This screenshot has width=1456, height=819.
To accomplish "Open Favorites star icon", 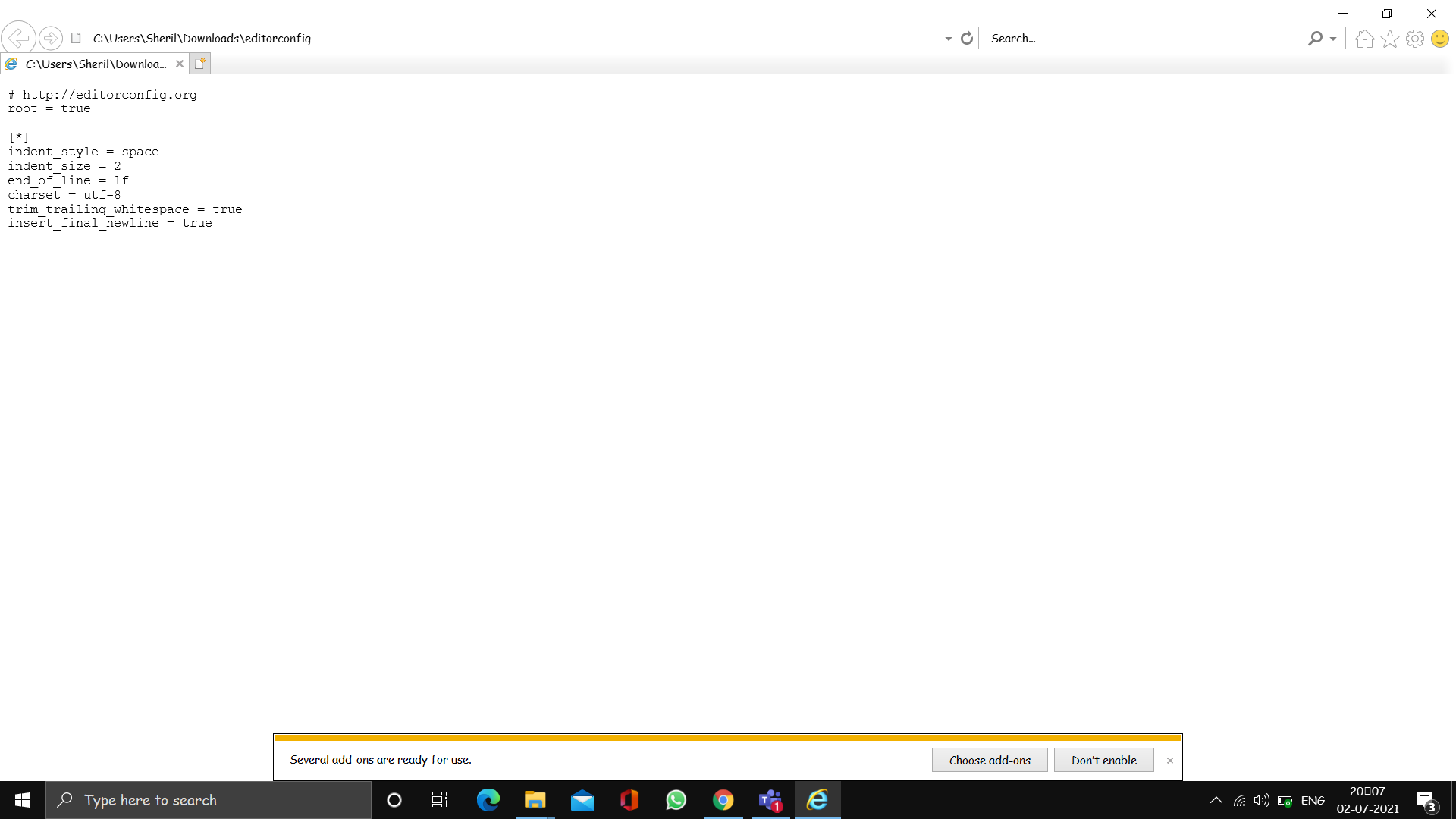I will [x=1389, y=39].
